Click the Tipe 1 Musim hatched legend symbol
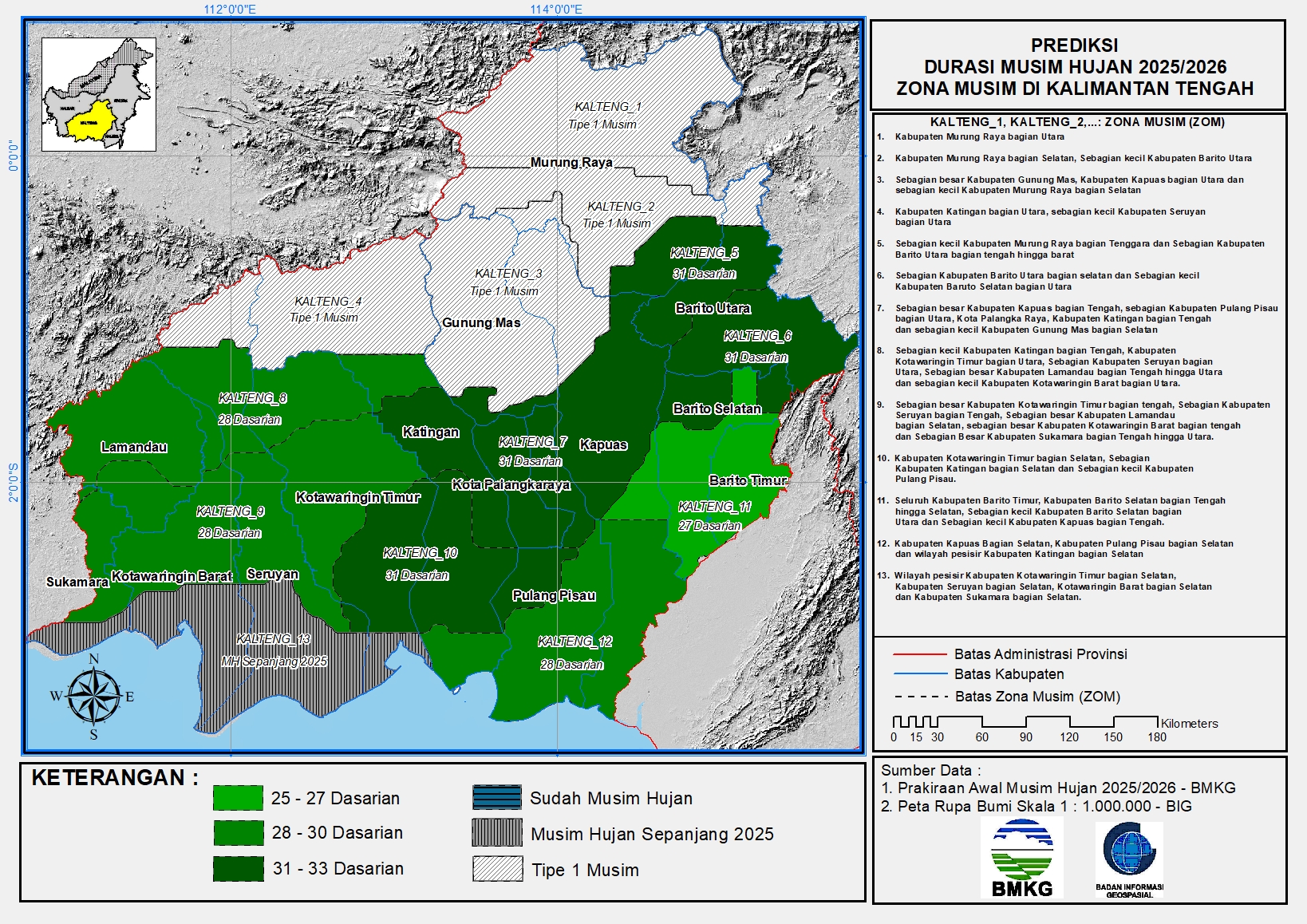Screen dimensions: 1307x924 [x=496, y=869]
